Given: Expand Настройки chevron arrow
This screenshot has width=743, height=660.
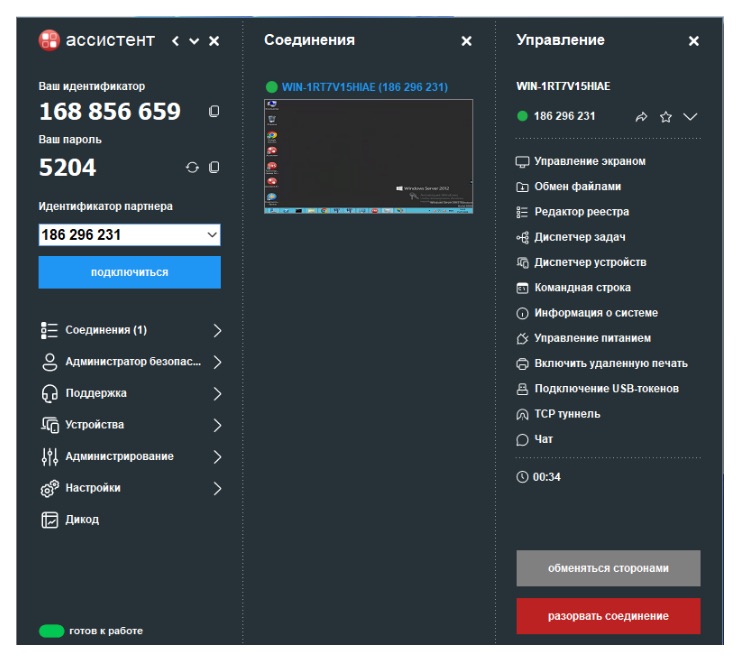Looking at the screenshot, I should (217, 488).
